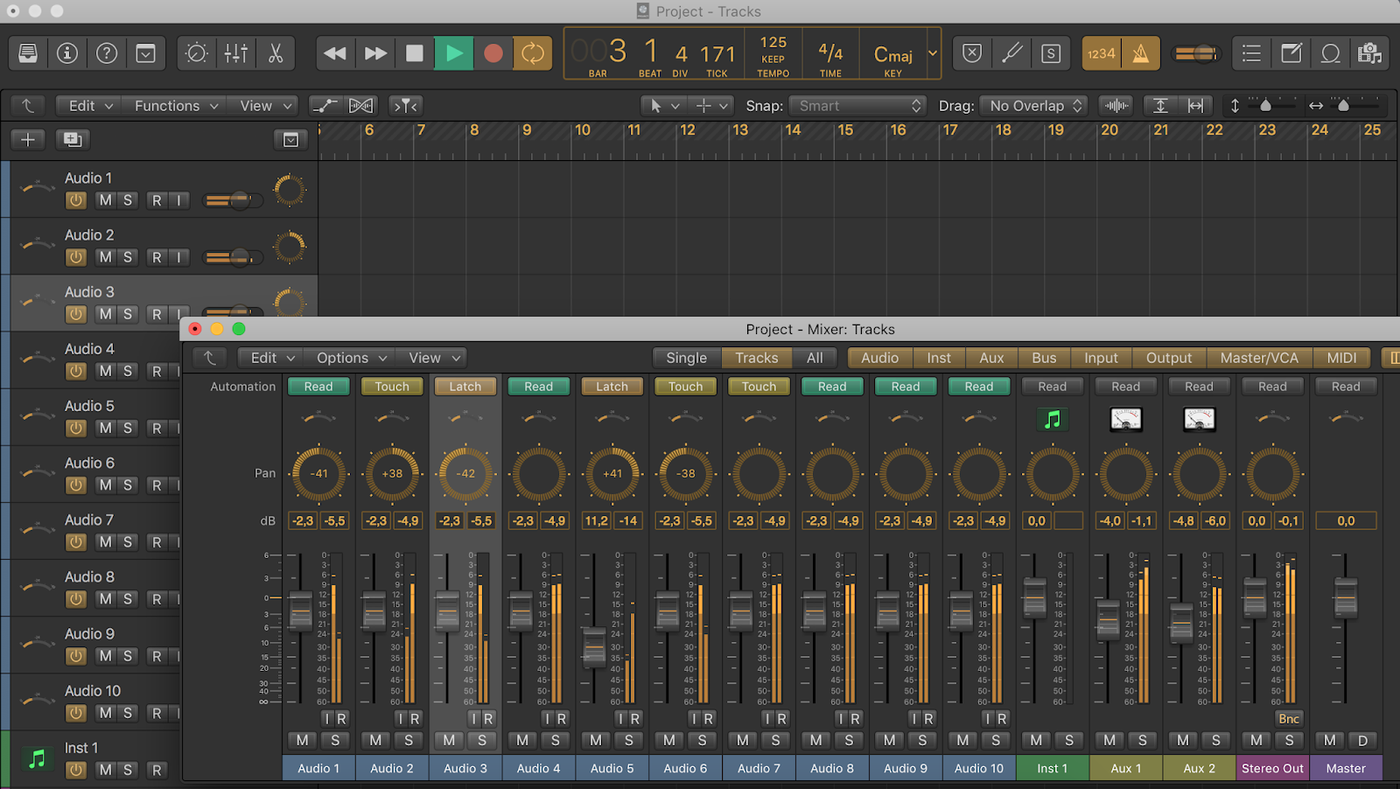The width and height of the screenshot is (1400, 789).
Task: Open the Inspector info icon
Action: pyautogui.click(x=67, y=53)
